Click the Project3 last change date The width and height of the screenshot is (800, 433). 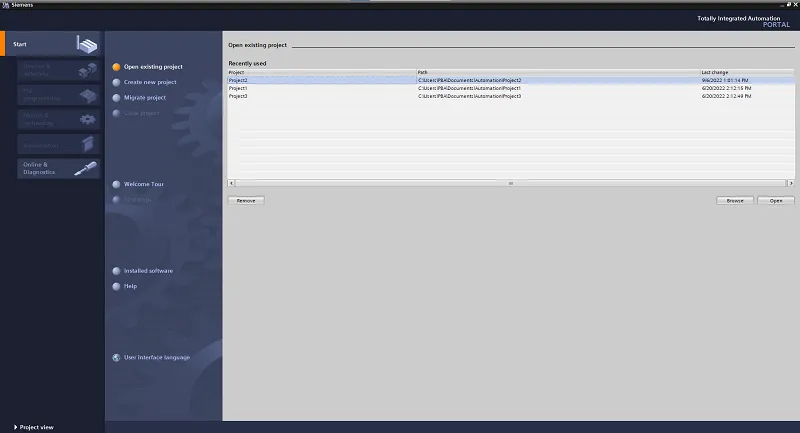coord(726,96)
